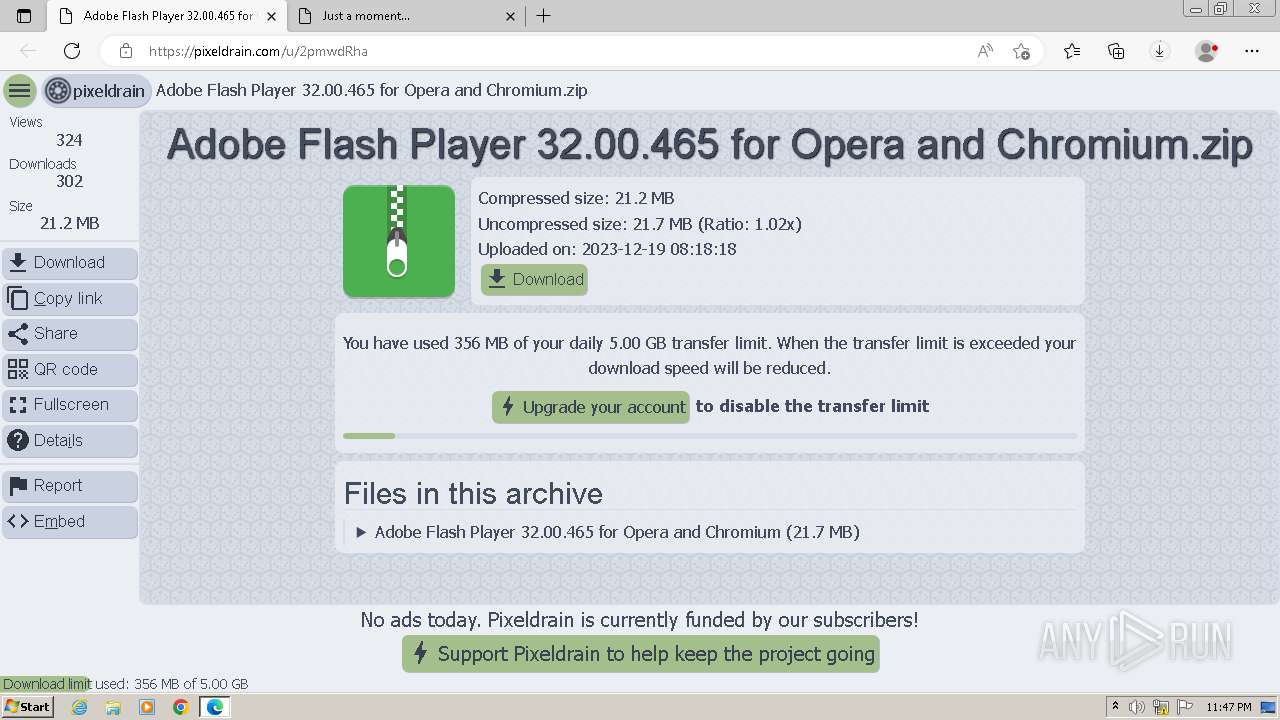
Task: Open the Embed option
Action: 70,522
